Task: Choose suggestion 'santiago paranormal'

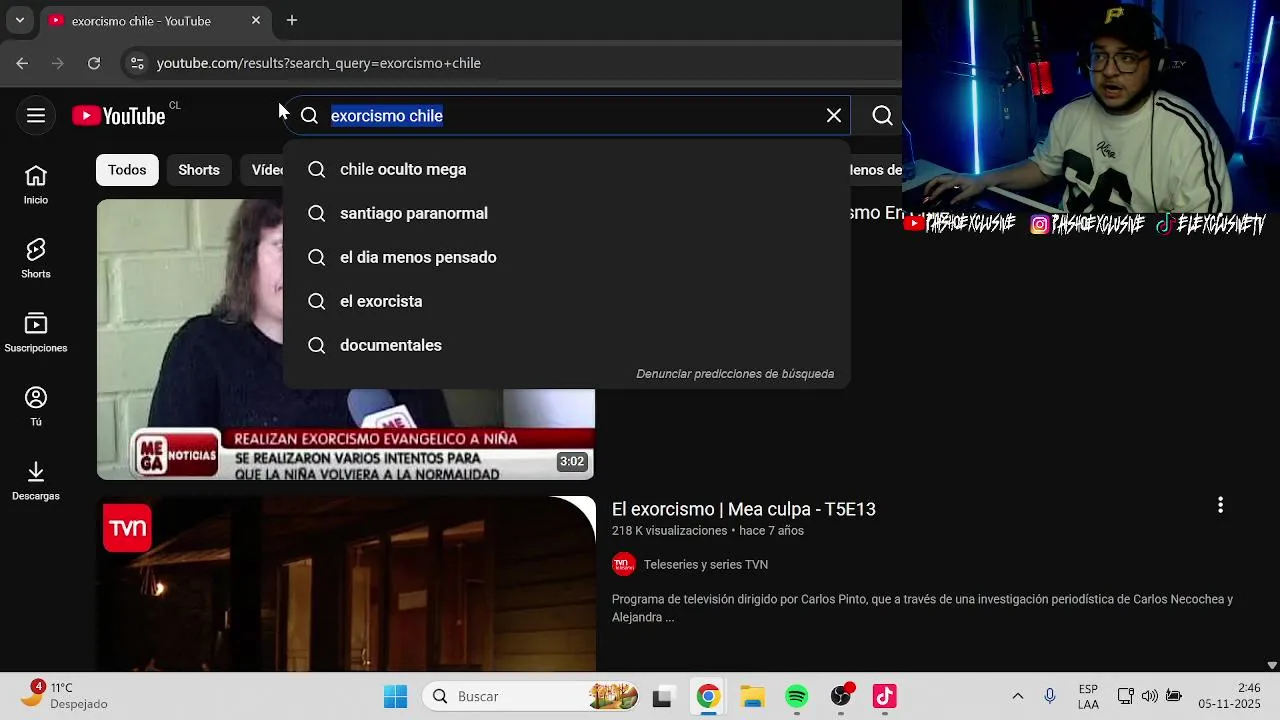Action: coord(567,213)
